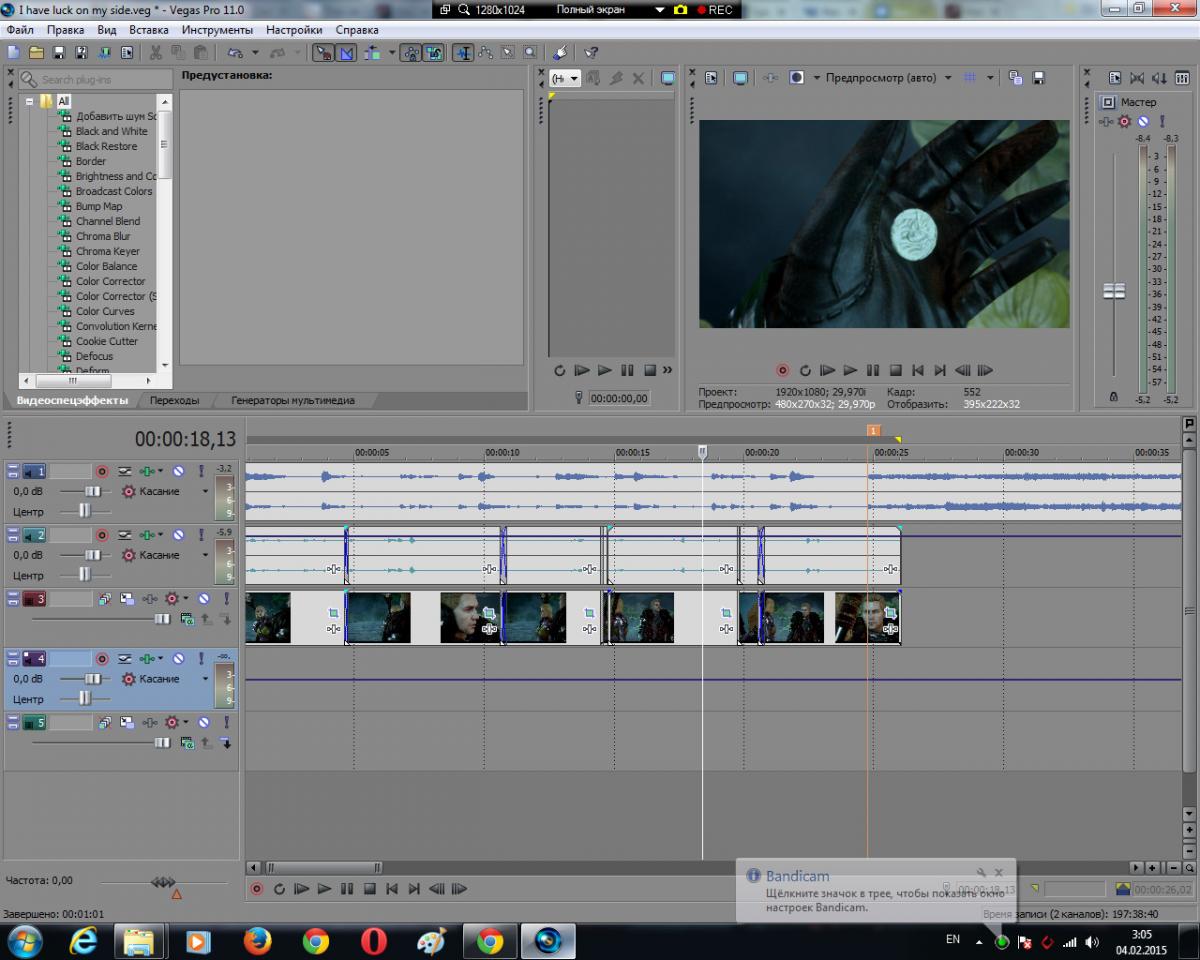Select the Normal Edit tool
1200x960 pixels.
[x=462, y=52]
